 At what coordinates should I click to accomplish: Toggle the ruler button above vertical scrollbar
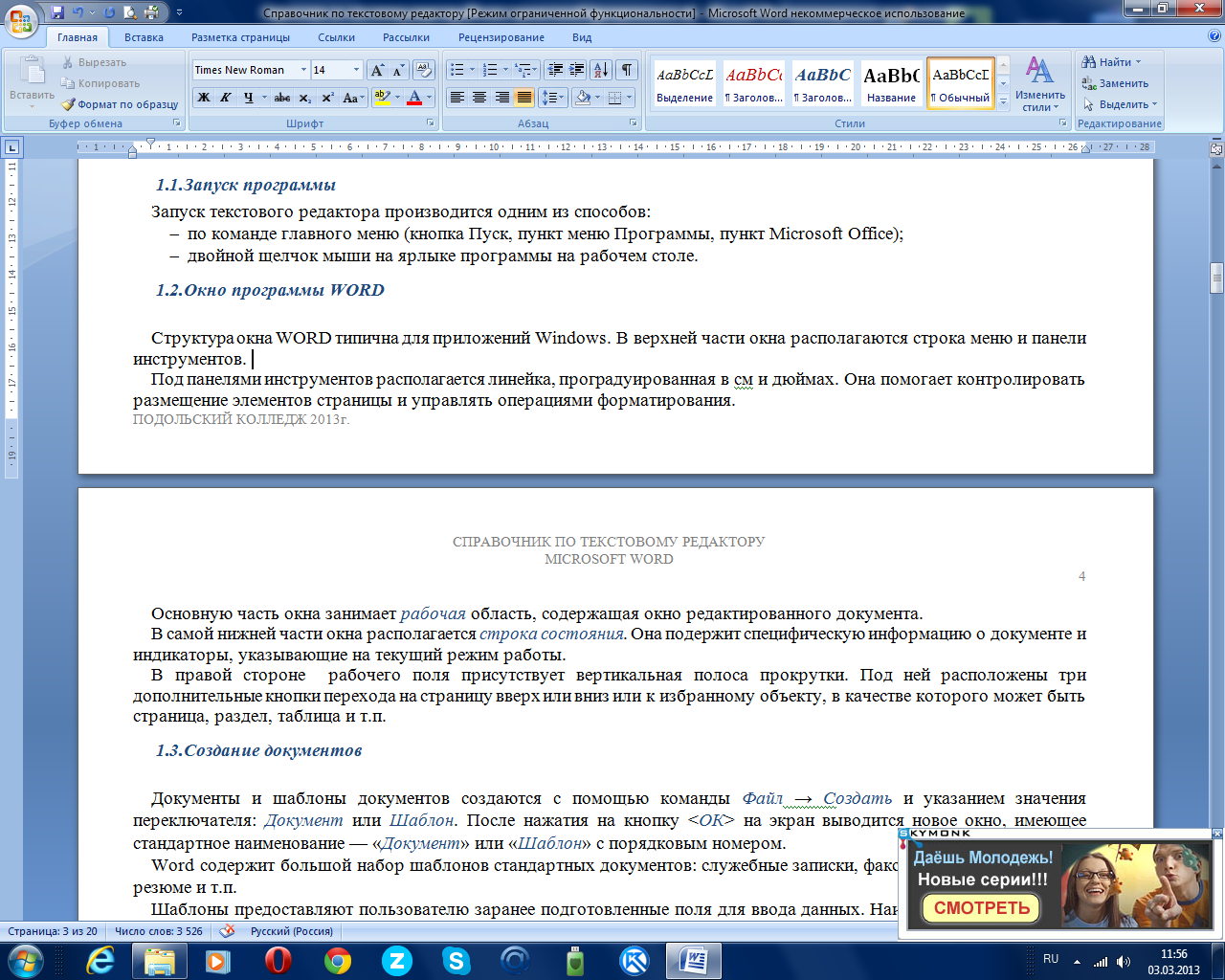1216,148
